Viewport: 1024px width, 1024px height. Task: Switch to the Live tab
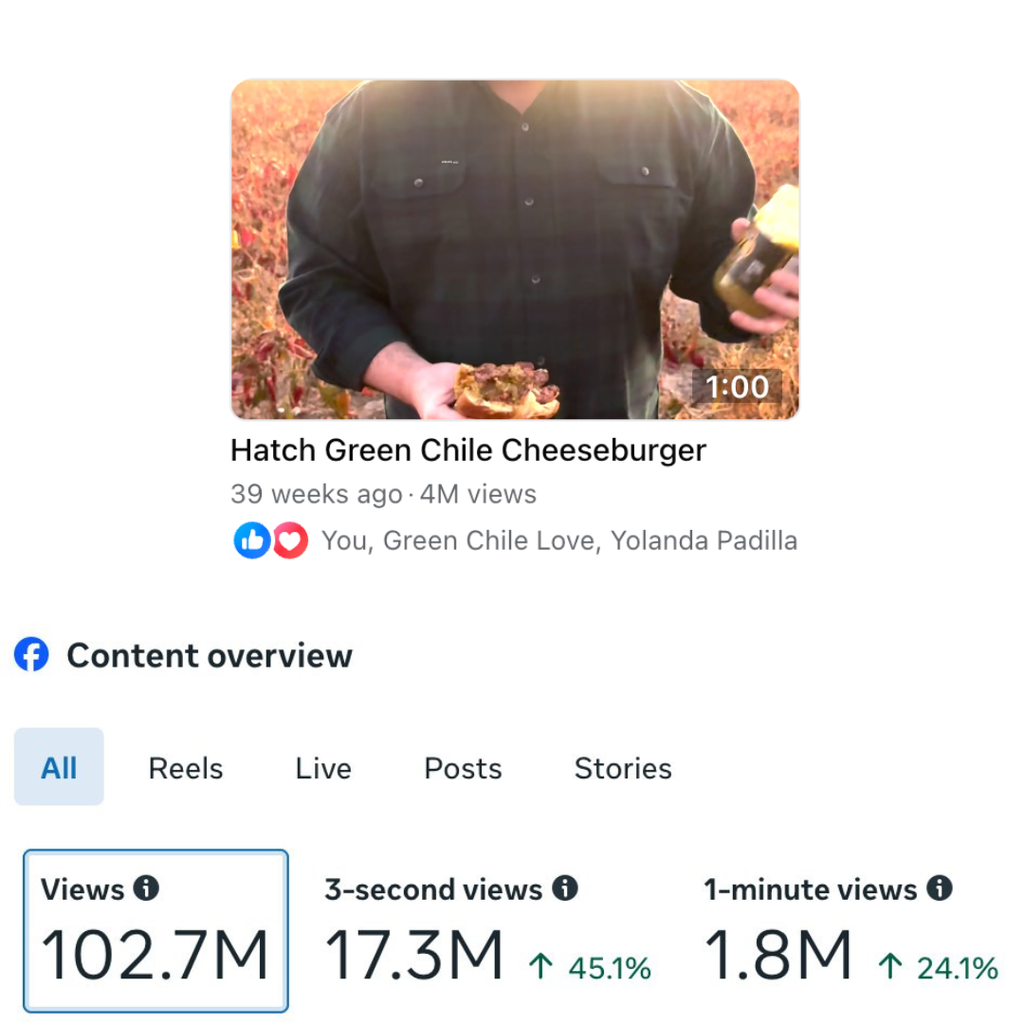323,768
